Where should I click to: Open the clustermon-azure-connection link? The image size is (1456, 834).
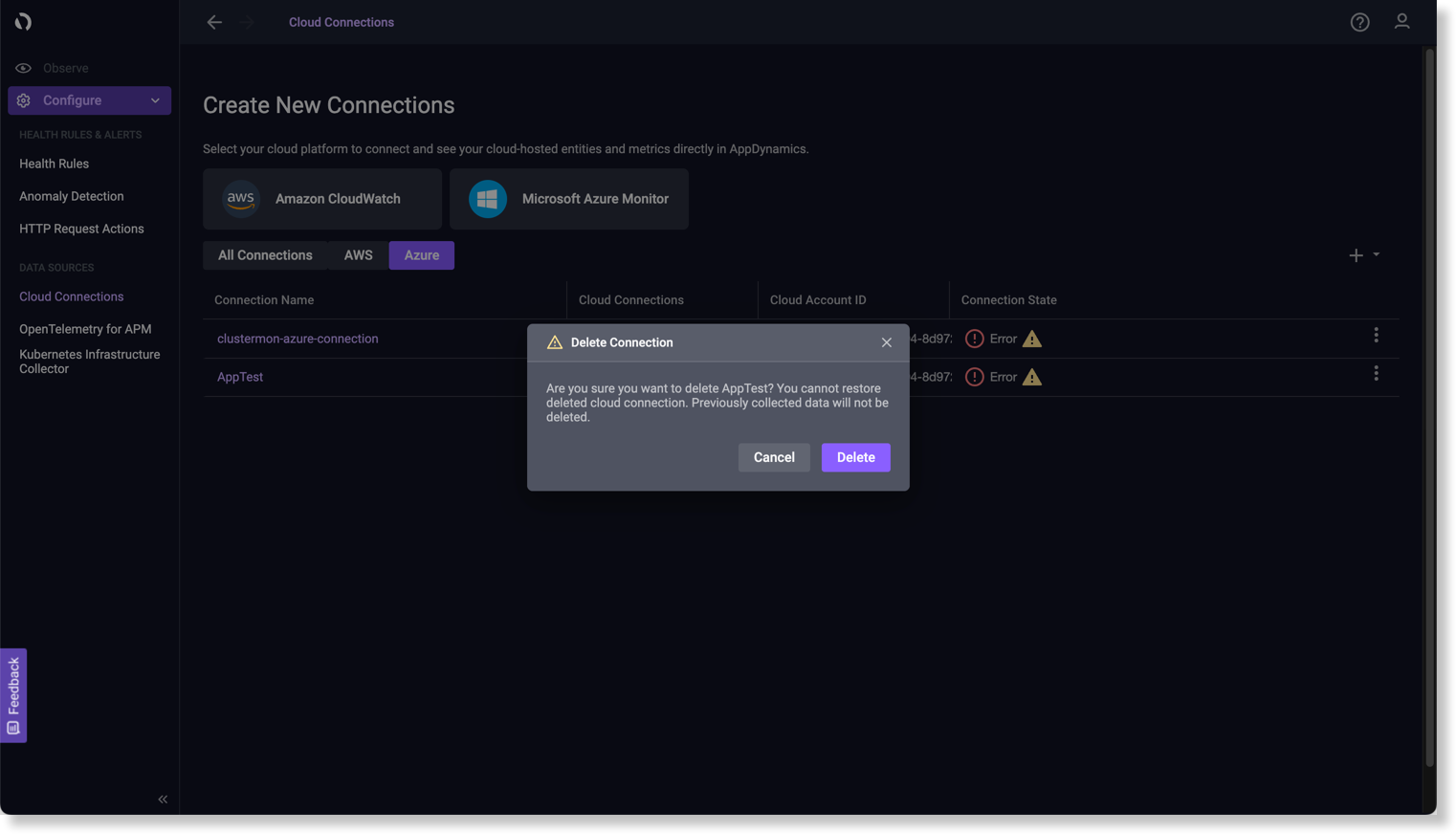298,339
